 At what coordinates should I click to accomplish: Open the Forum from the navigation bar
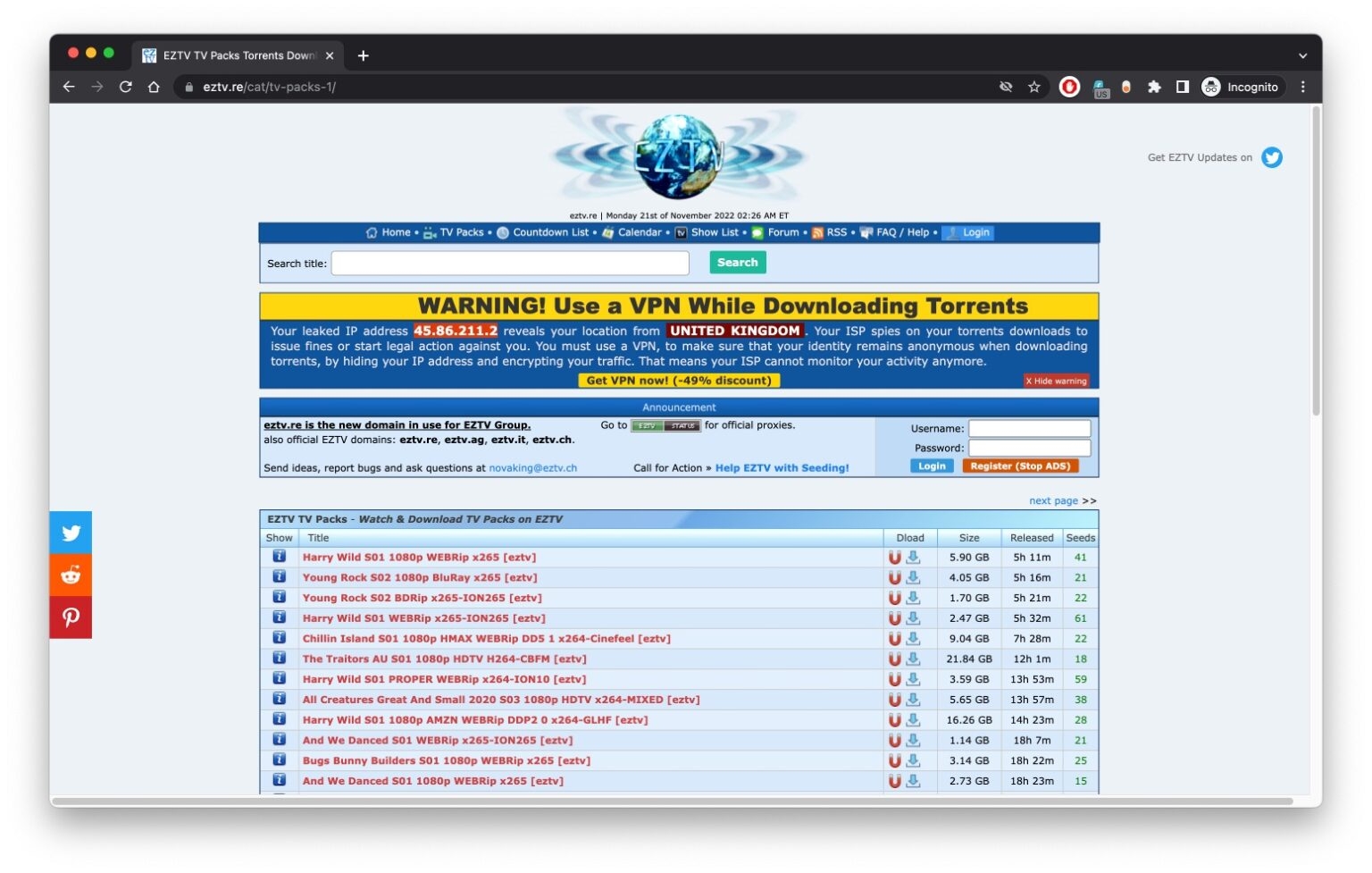tap(782, 232)
